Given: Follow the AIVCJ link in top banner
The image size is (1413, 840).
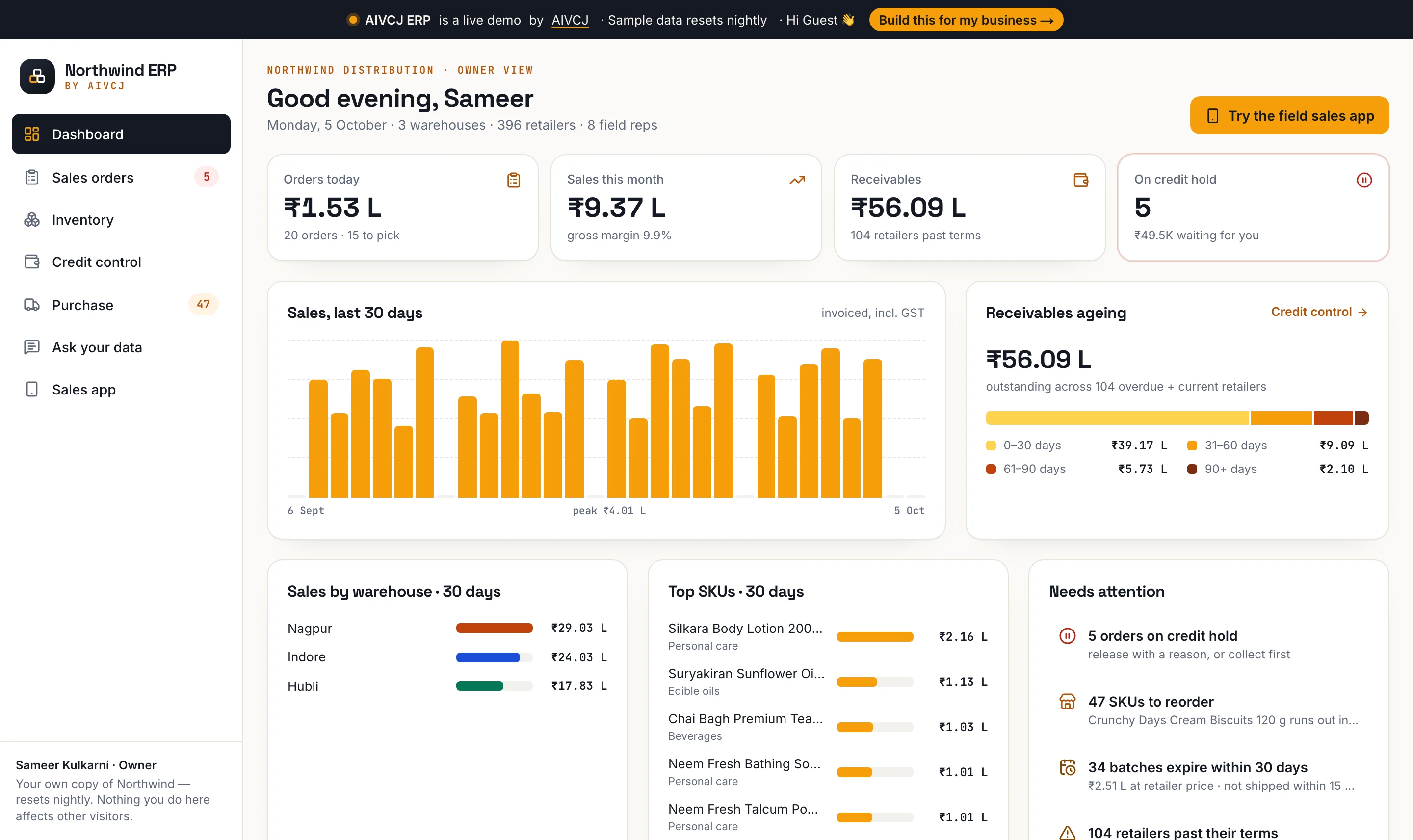Looking at the screenshot, I should pos(570,20).
